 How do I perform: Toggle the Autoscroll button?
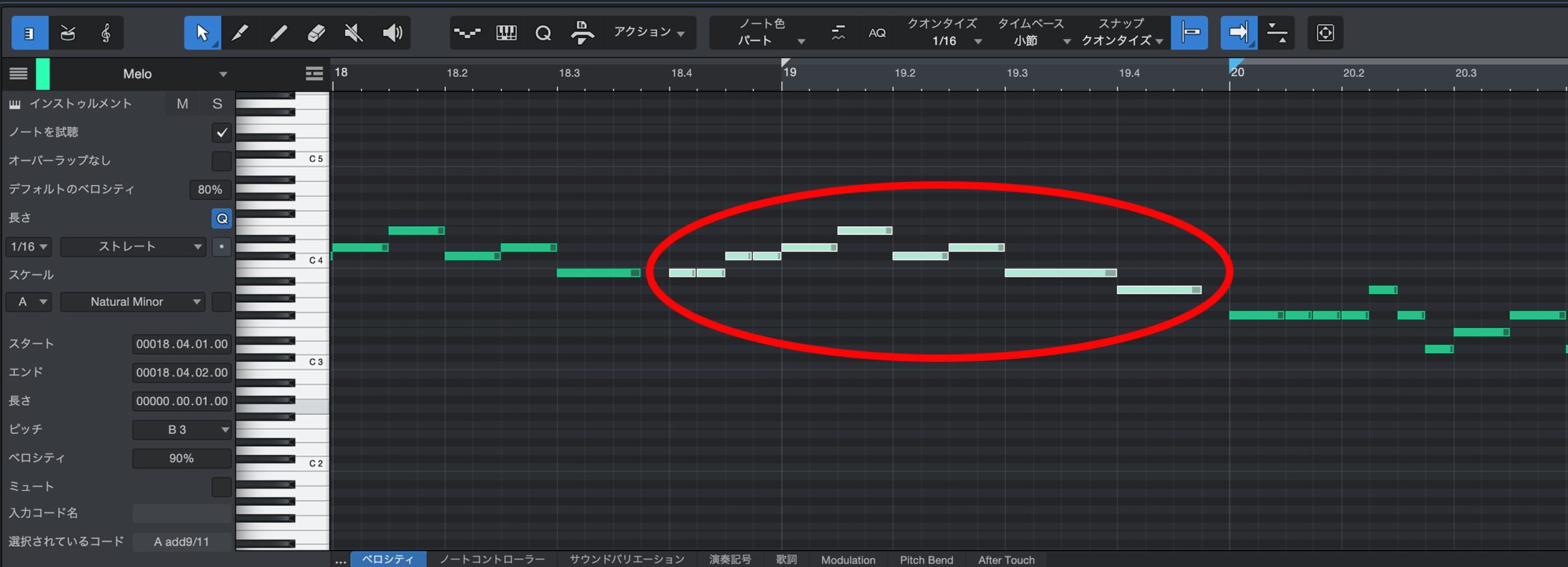click(1239, 33)
